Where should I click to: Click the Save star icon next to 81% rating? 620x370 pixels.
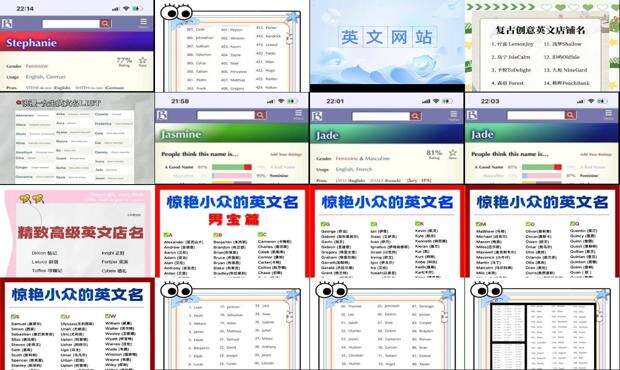[x=452, y=153]
